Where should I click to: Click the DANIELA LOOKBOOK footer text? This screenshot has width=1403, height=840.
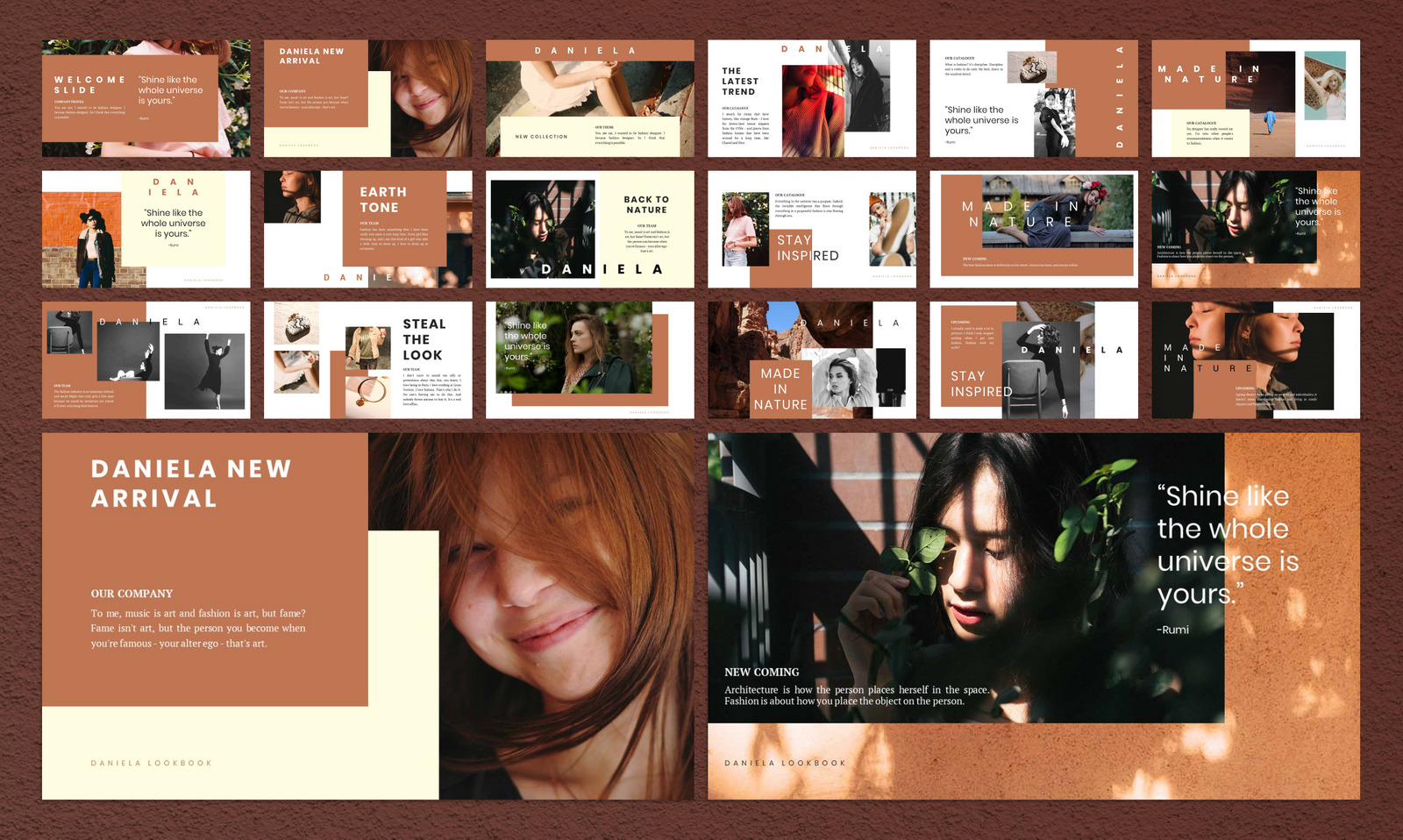point(150,763)
